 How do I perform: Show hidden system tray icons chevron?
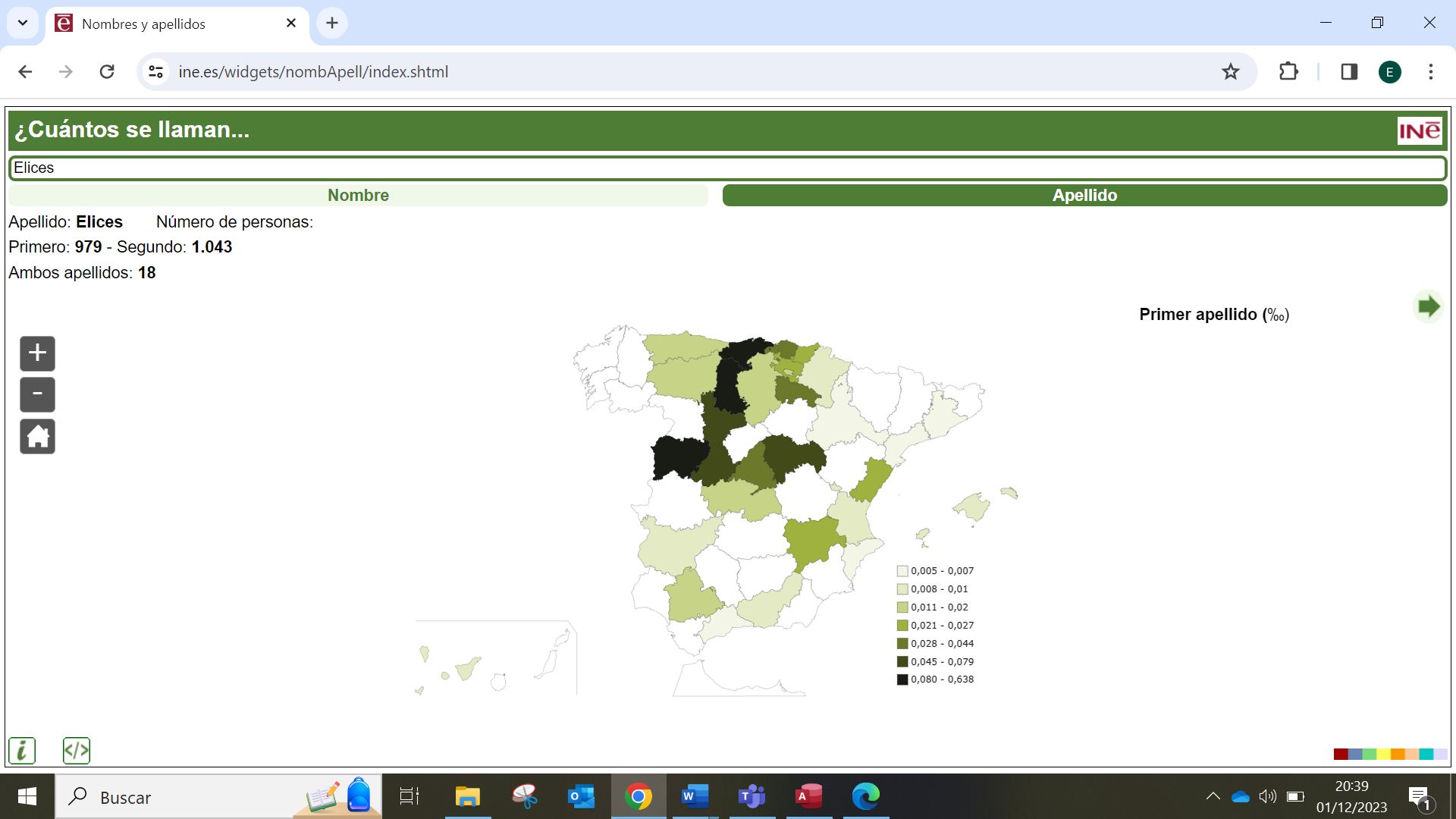1213,796
